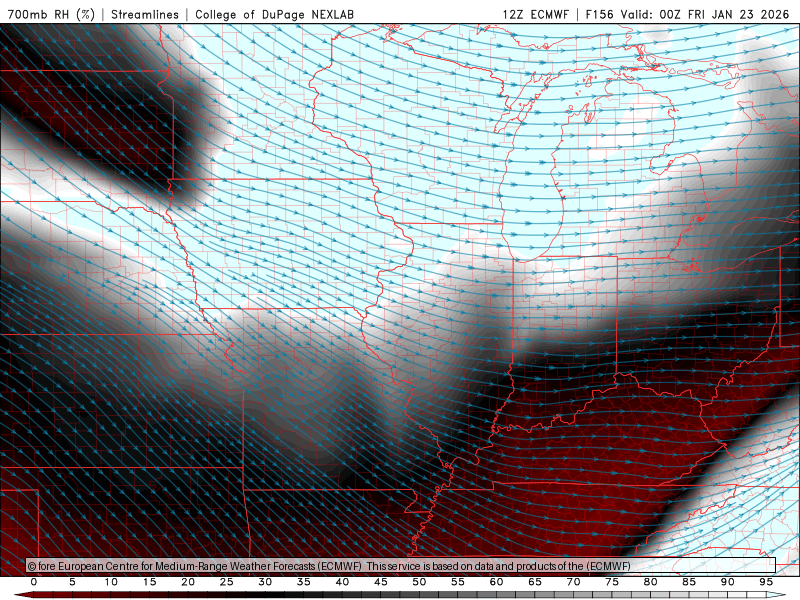Select the "75" legend label

[x=612, y=582]
